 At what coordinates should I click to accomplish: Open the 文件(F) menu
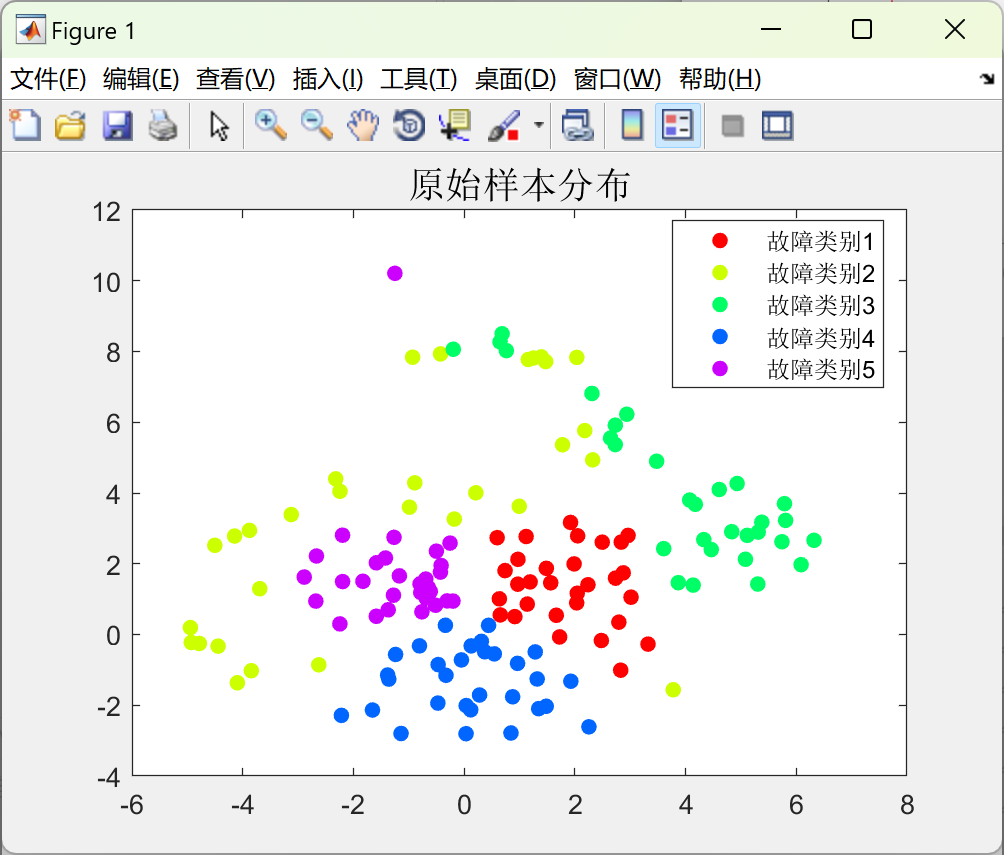tap(48, 79)
